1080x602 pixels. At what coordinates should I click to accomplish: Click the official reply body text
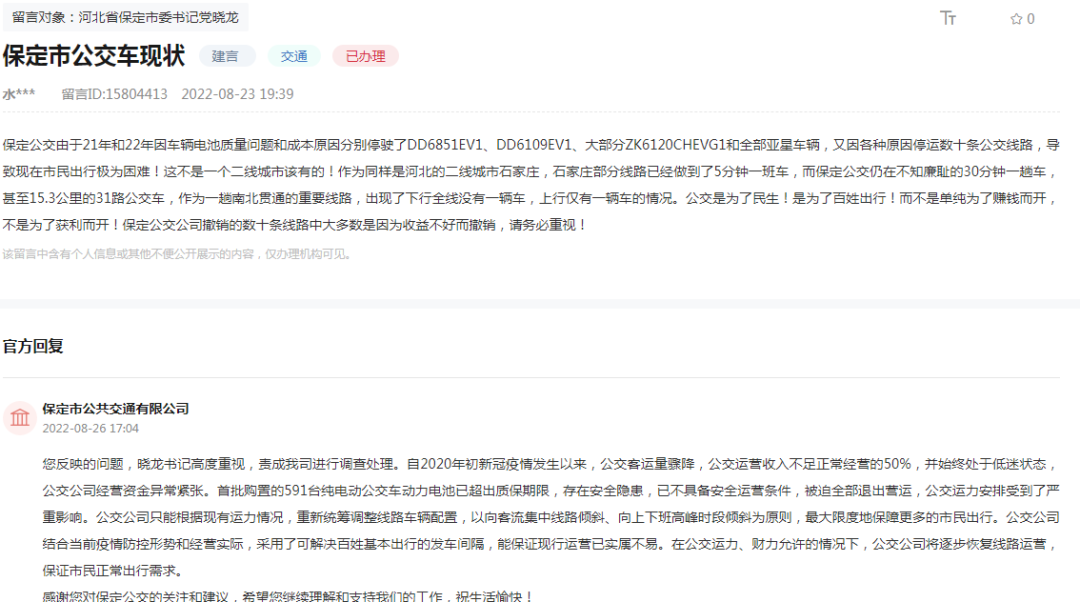coord(551,517)
